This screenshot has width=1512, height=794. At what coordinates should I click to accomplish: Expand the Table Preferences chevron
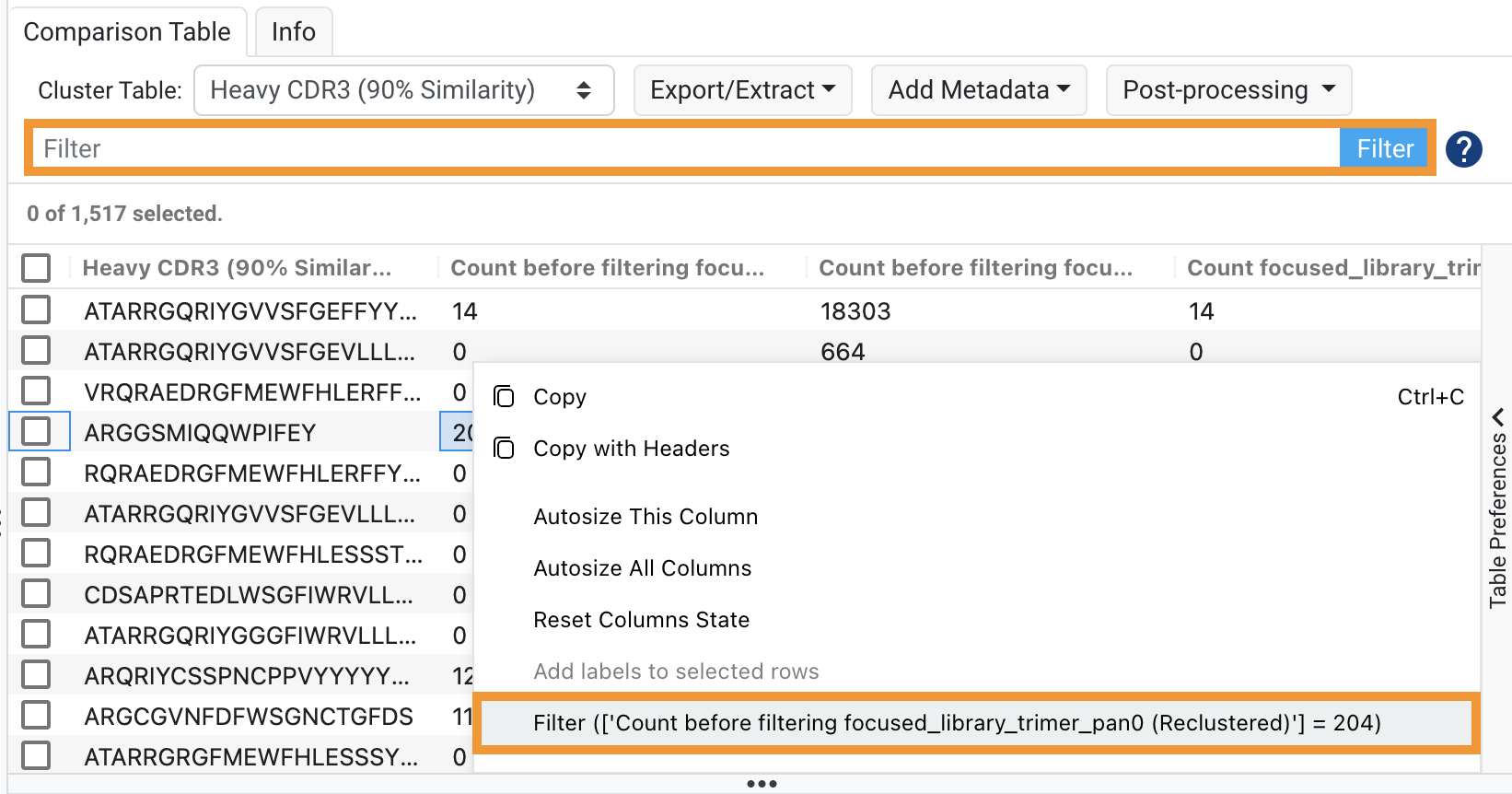click(x=1498, y=416)
